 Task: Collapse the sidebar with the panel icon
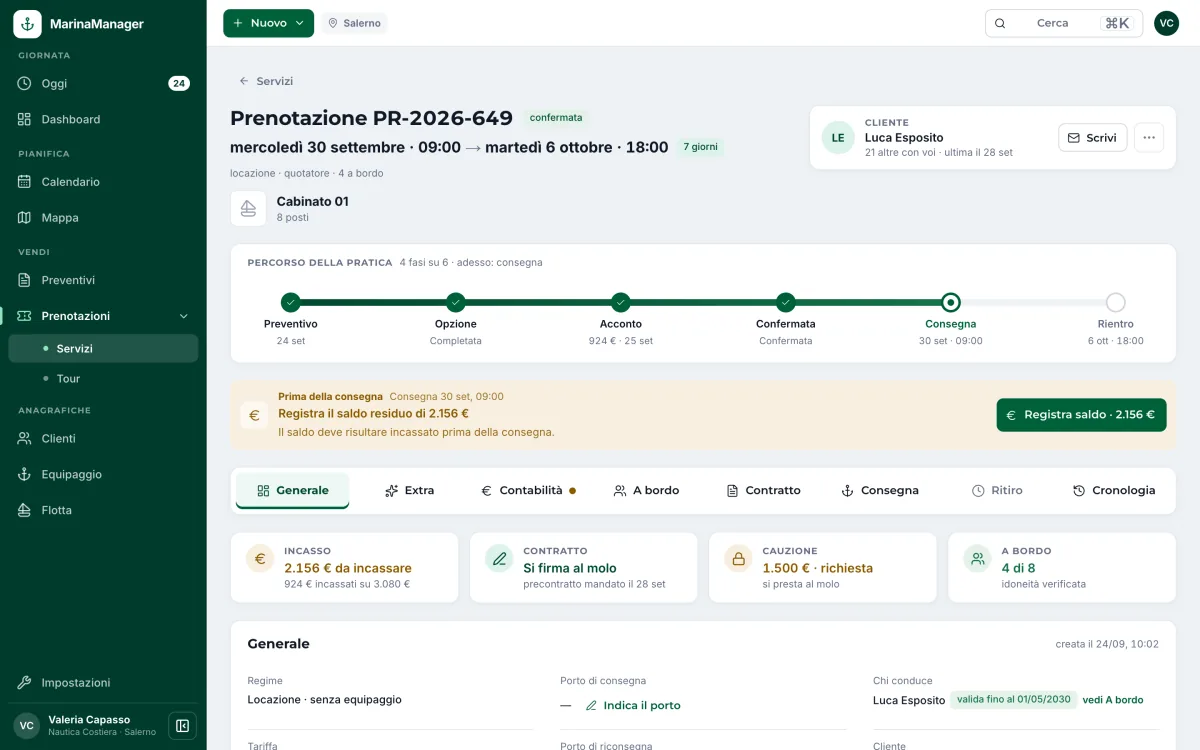click(x=182, y=726)
